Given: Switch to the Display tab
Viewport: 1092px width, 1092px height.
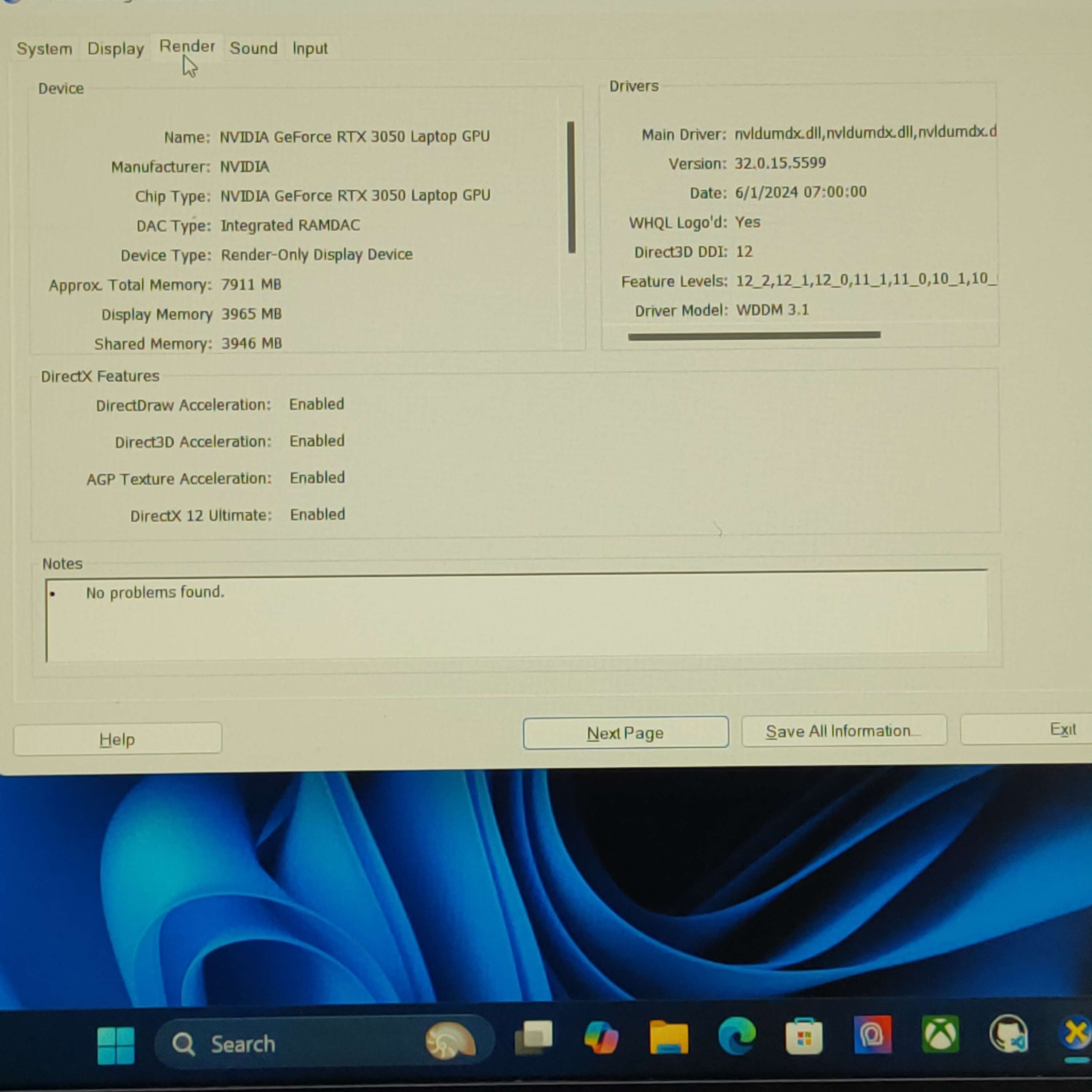Looking at the screenshot, I should pyautogui.click(x=115, y=48).
